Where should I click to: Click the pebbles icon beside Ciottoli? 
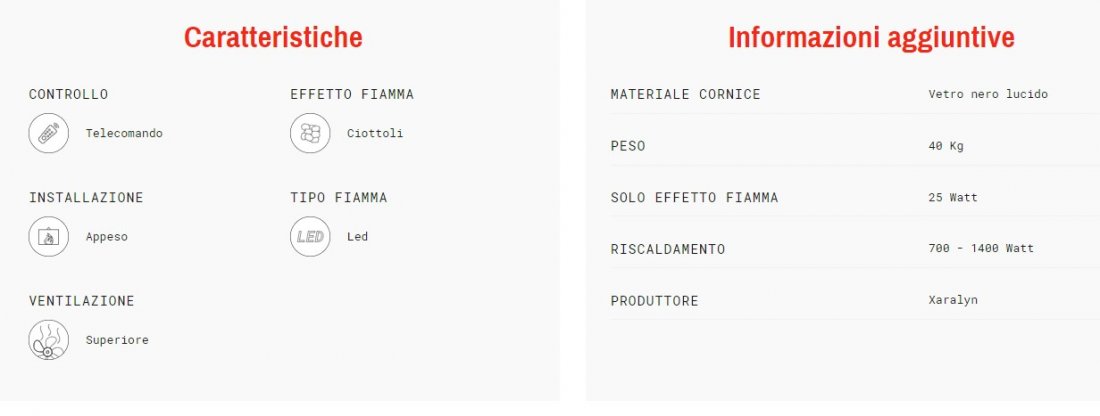pos(310,133)
